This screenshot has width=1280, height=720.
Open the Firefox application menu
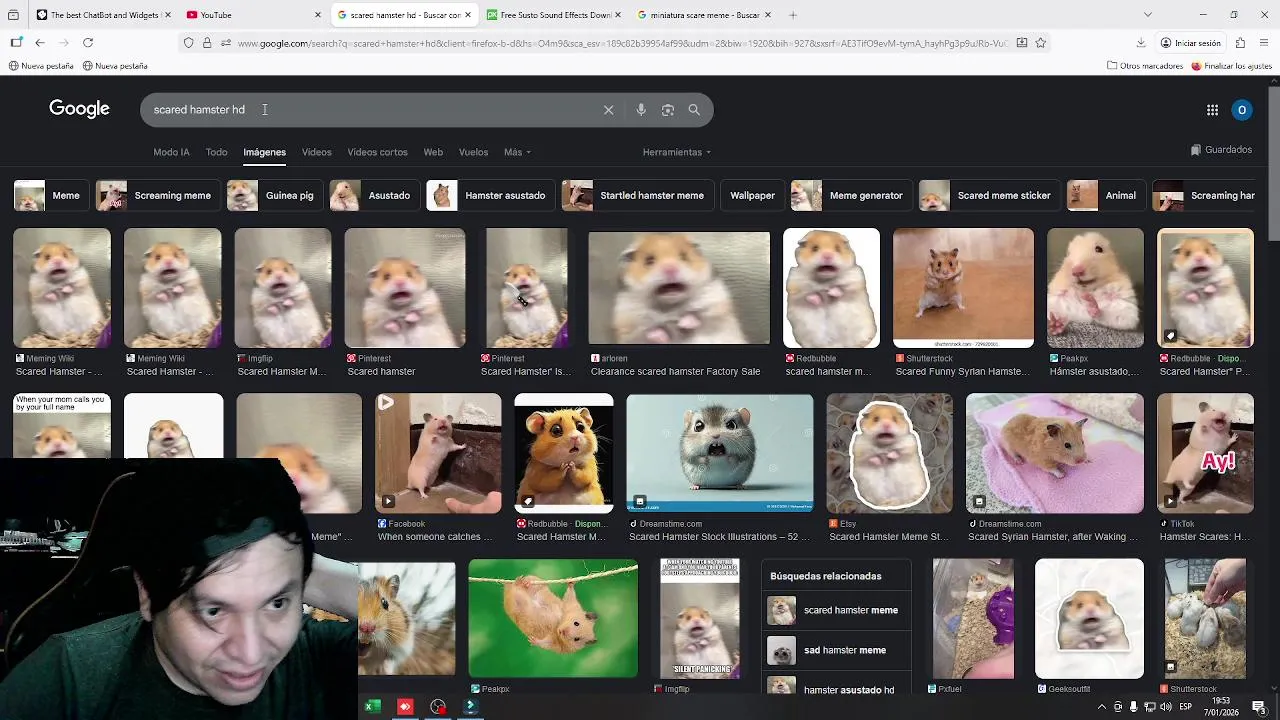click(x=1264, y=43)
